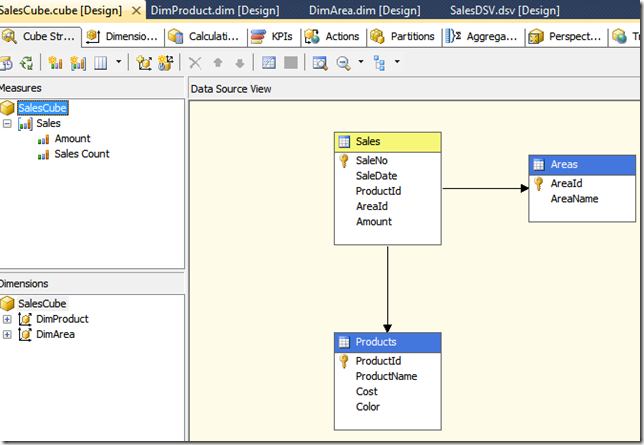The image size is (644, 445).
Task: Collapse the Sales measure group
Action: [8, 123]
